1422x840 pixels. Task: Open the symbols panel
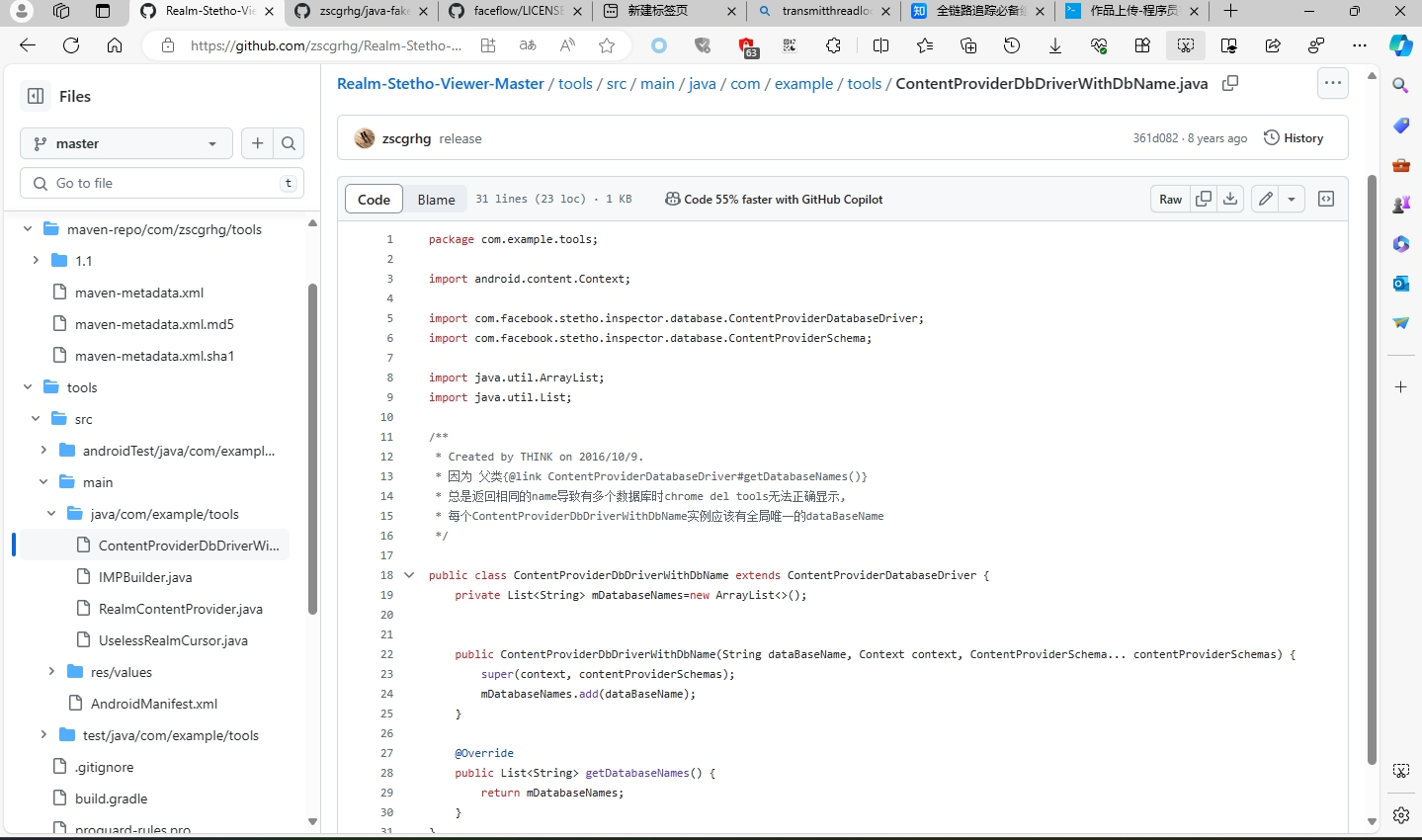tap(1326, 199)
